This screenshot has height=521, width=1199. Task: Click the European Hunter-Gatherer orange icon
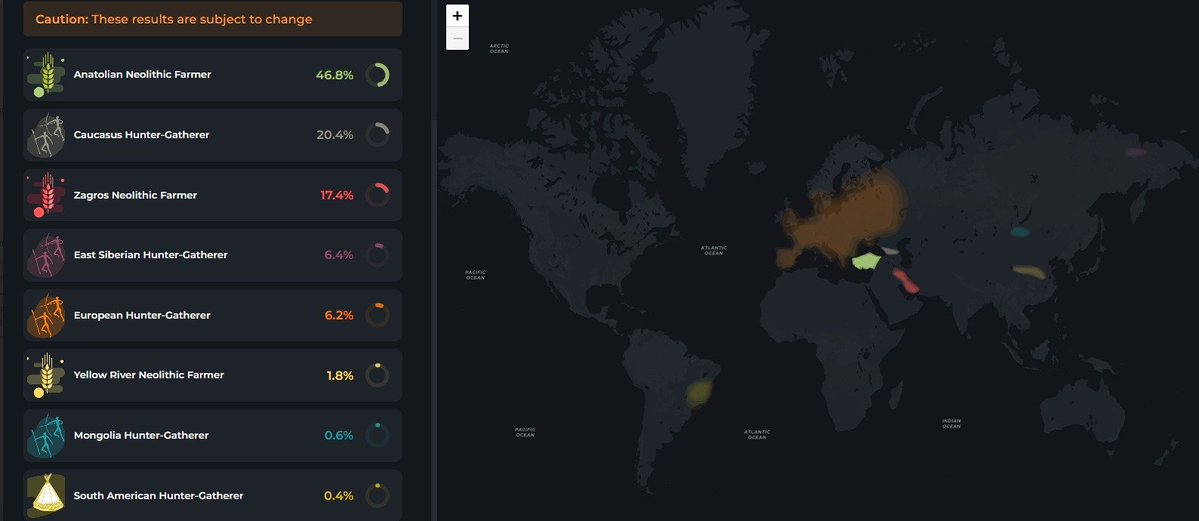pyautogui.click(x=45, y=315)
